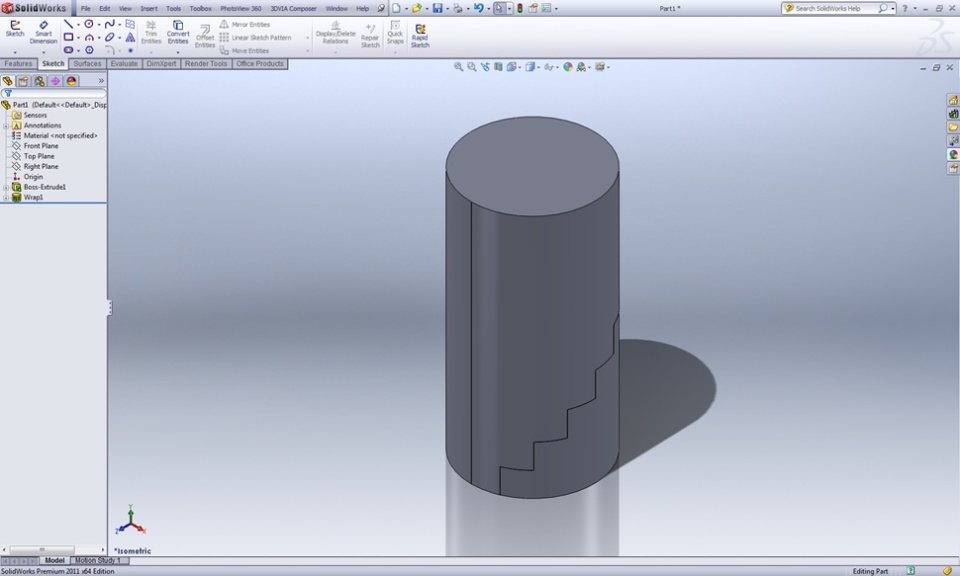Click the Section View icon
The image size is (960, 576).
[498, 67]
